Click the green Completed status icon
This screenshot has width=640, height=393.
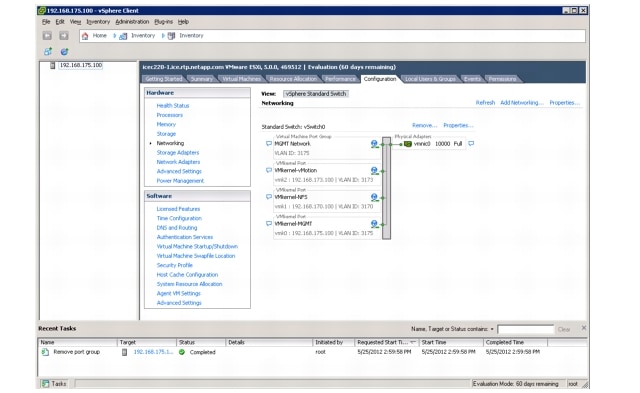182,352
